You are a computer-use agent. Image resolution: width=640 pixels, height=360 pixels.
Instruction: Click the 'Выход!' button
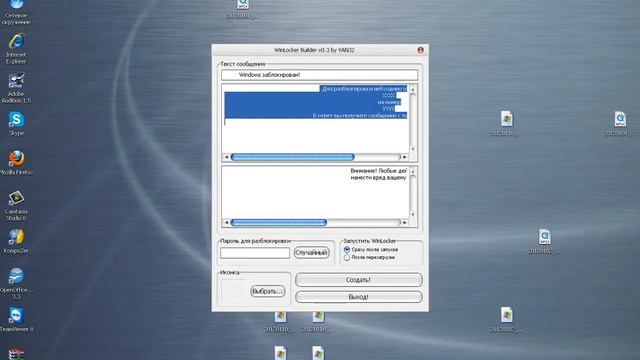[x=358, y=297]
